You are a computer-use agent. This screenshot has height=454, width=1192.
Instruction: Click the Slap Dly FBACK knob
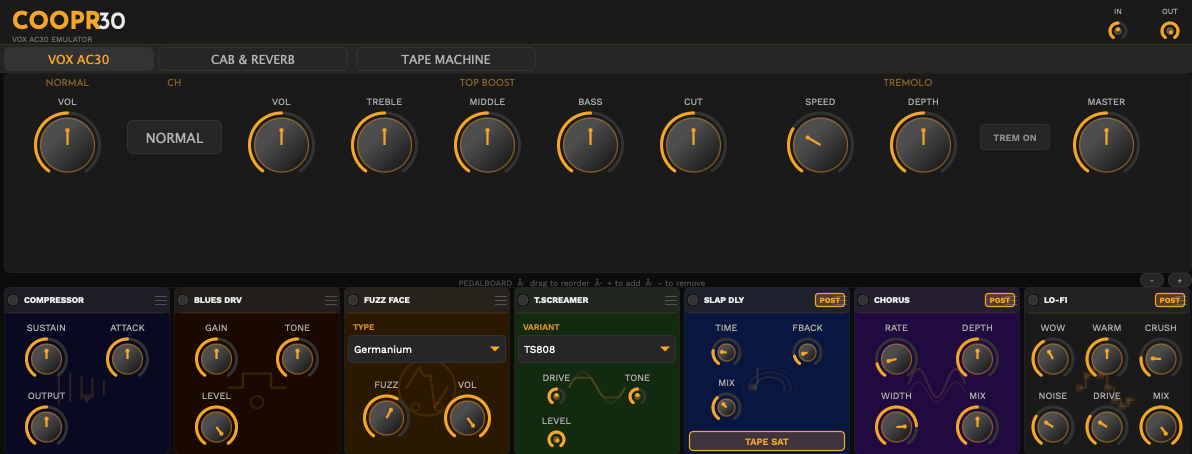(x=807, y=352)
